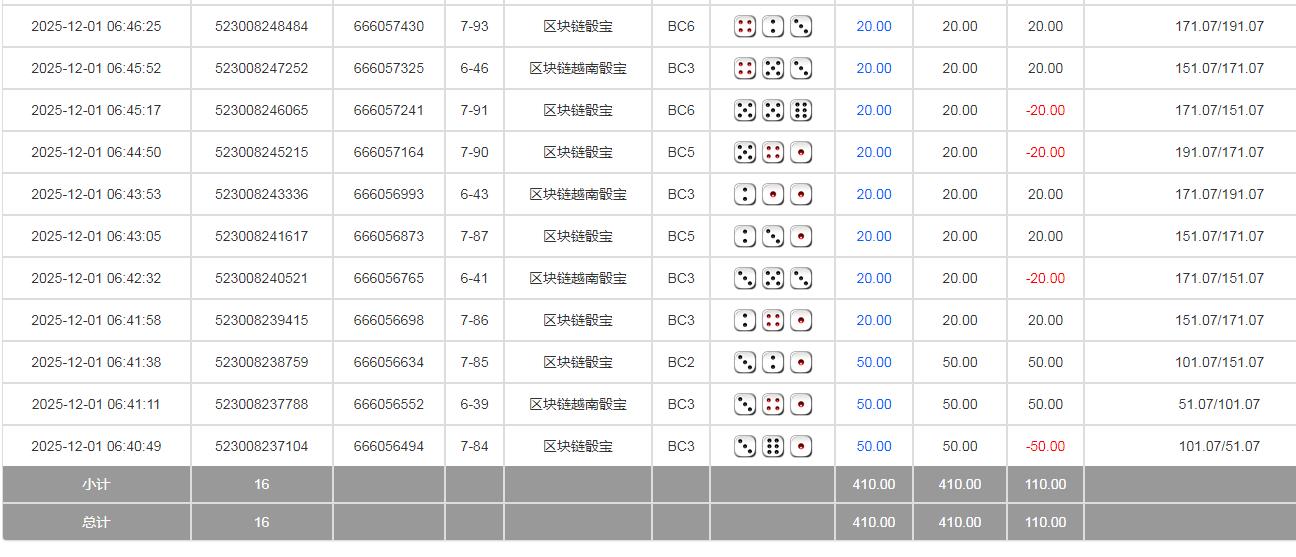Screen dimensions: 1296x557
Task: Click balance 101.07/151.07
Action: 1219,363
